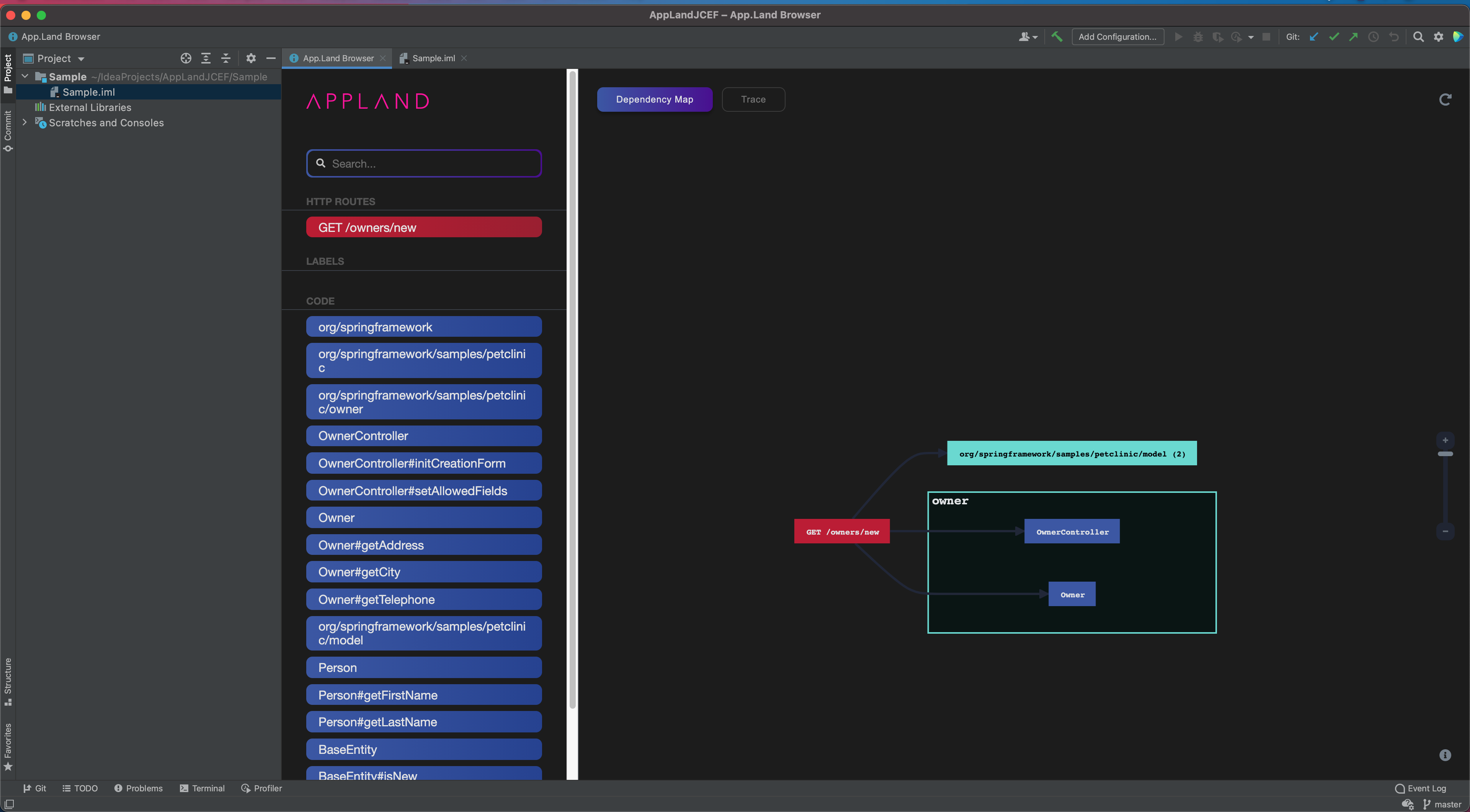Toggle the Project tool window stripe

coord(8,73)
